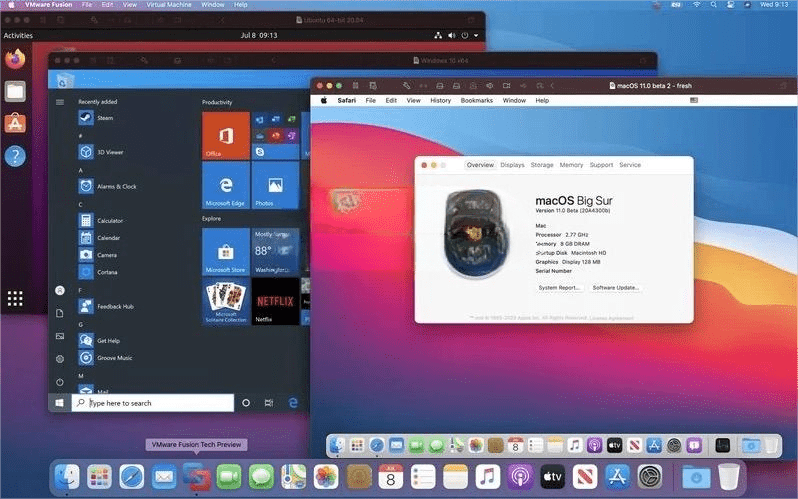Screen dimensions: 798x499
Task: Open Ubuntu system menu dropdown arrow
Action: pos(476,35)
